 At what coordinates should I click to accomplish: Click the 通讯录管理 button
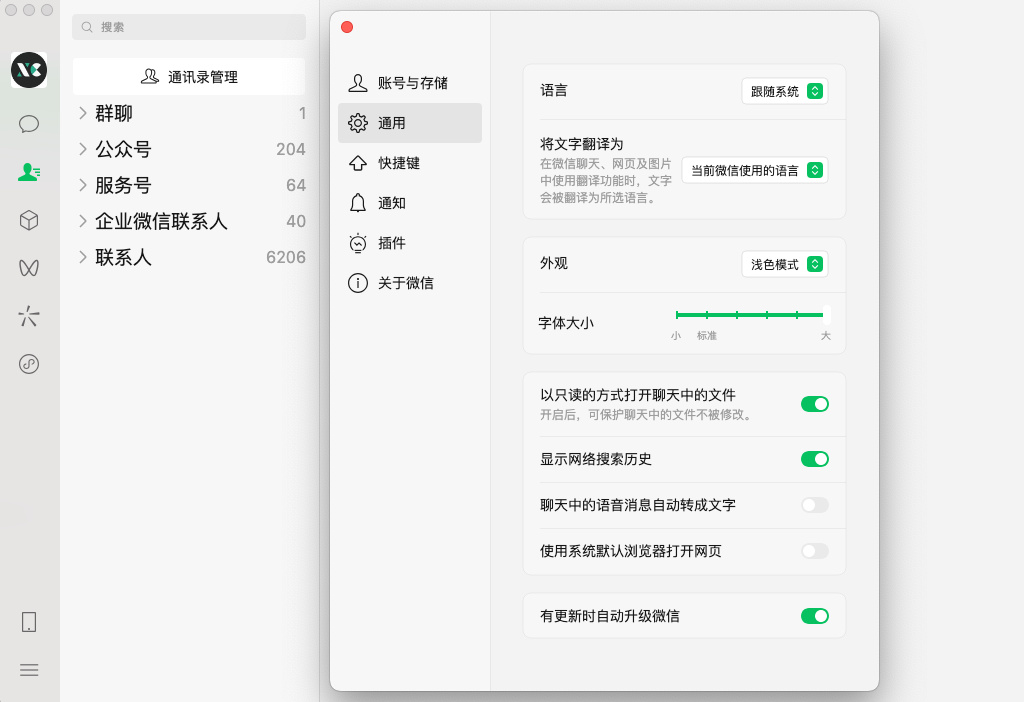pyautogui.click(x=189, y=76)
